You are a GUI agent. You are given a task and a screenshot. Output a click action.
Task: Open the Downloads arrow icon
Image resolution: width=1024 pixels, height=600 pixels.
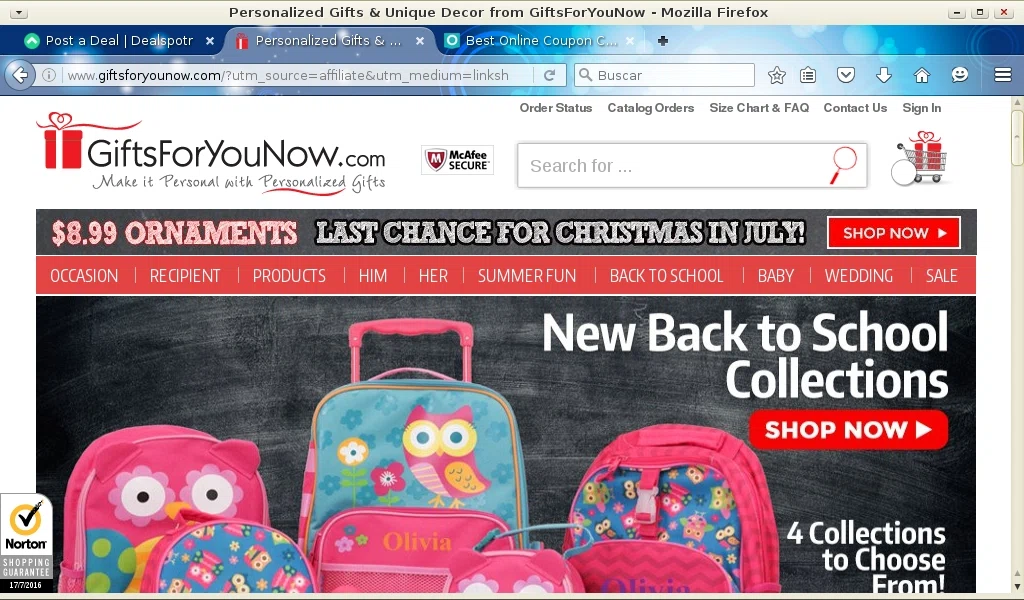pyautogui.click(x=884, y=75)
